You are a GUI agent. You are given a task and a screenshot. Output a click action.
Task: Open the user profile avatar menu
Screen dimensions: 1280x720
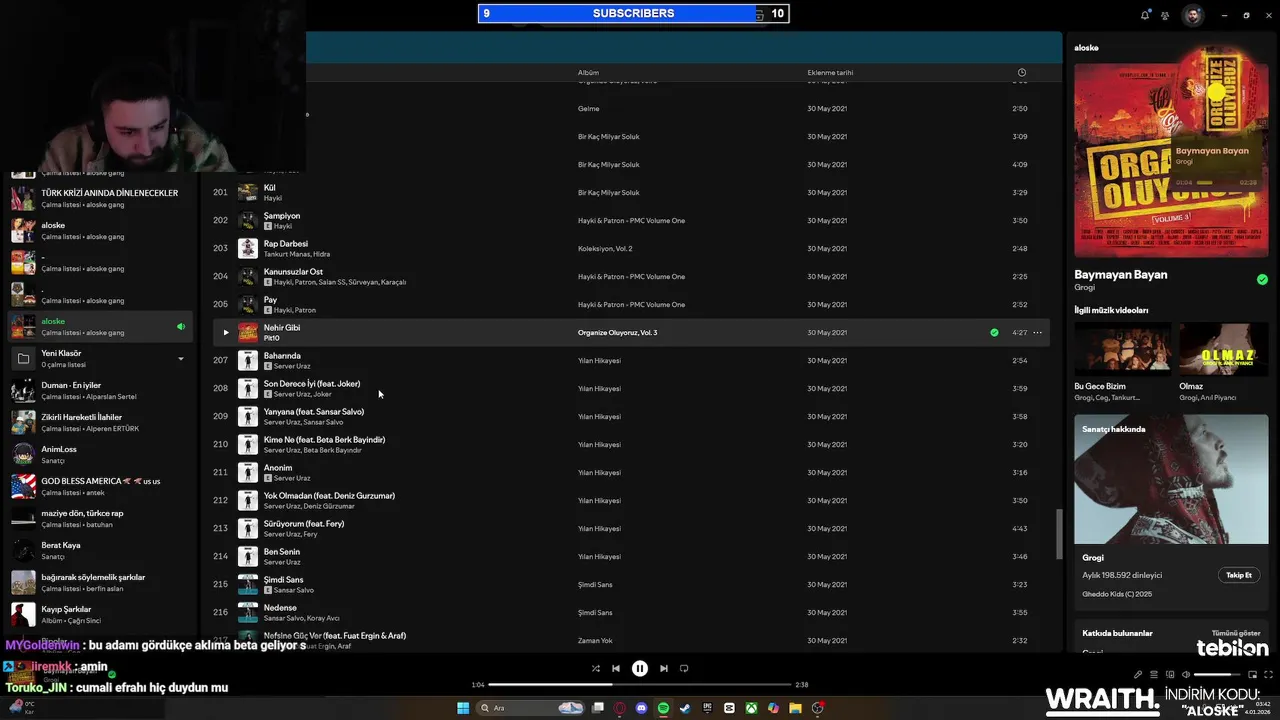tap(1193, 15)
